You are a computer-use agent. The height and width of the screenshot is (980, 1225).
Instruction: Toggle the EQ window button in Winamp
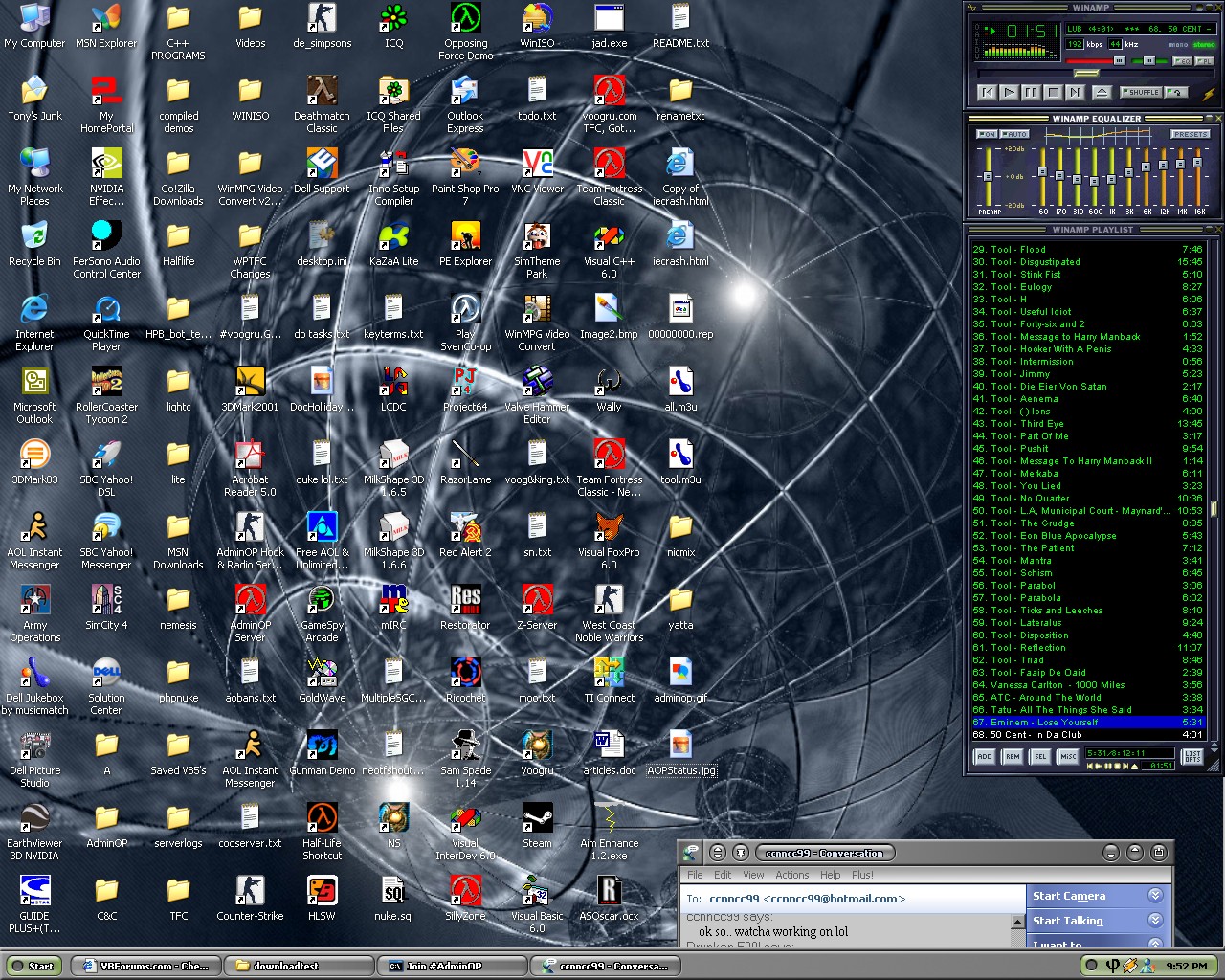pos(1182,61)
